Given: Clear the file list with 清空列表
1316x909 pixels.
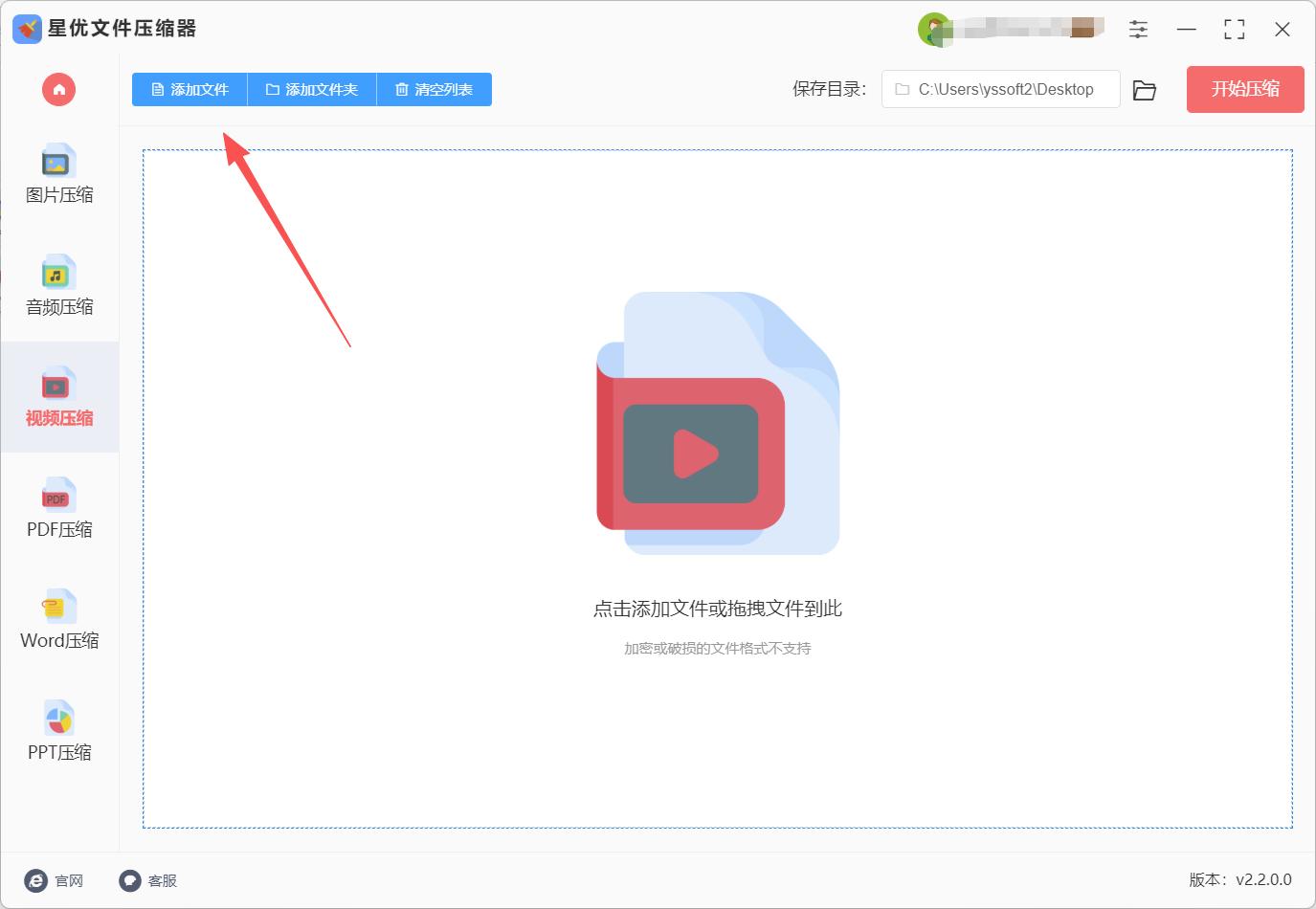Looking at the screenshot, I should 434,89.
